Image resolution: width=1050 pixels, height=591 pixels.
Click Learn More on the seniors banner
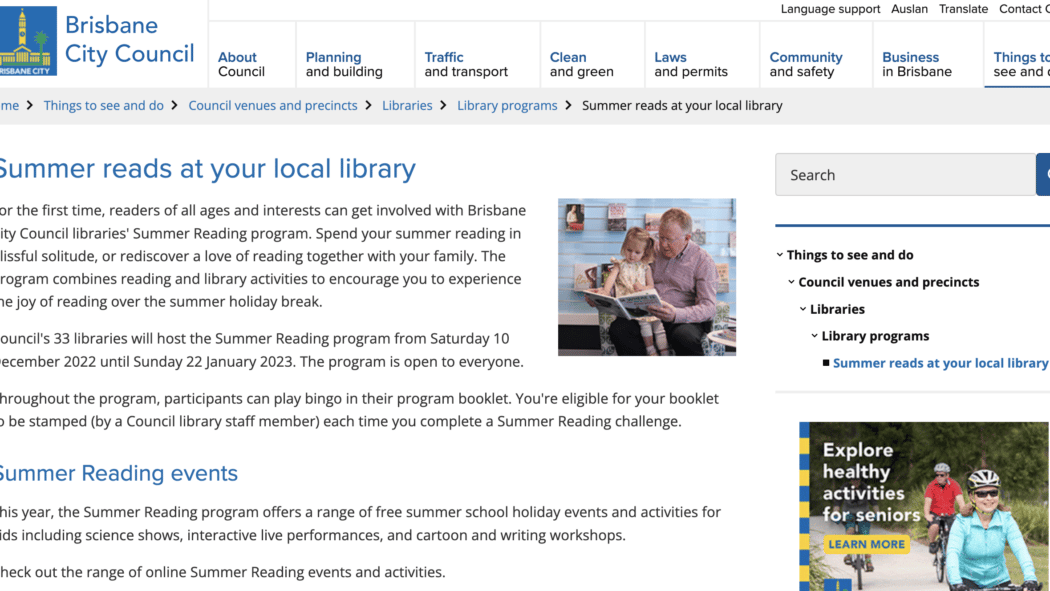click(867, 544)
